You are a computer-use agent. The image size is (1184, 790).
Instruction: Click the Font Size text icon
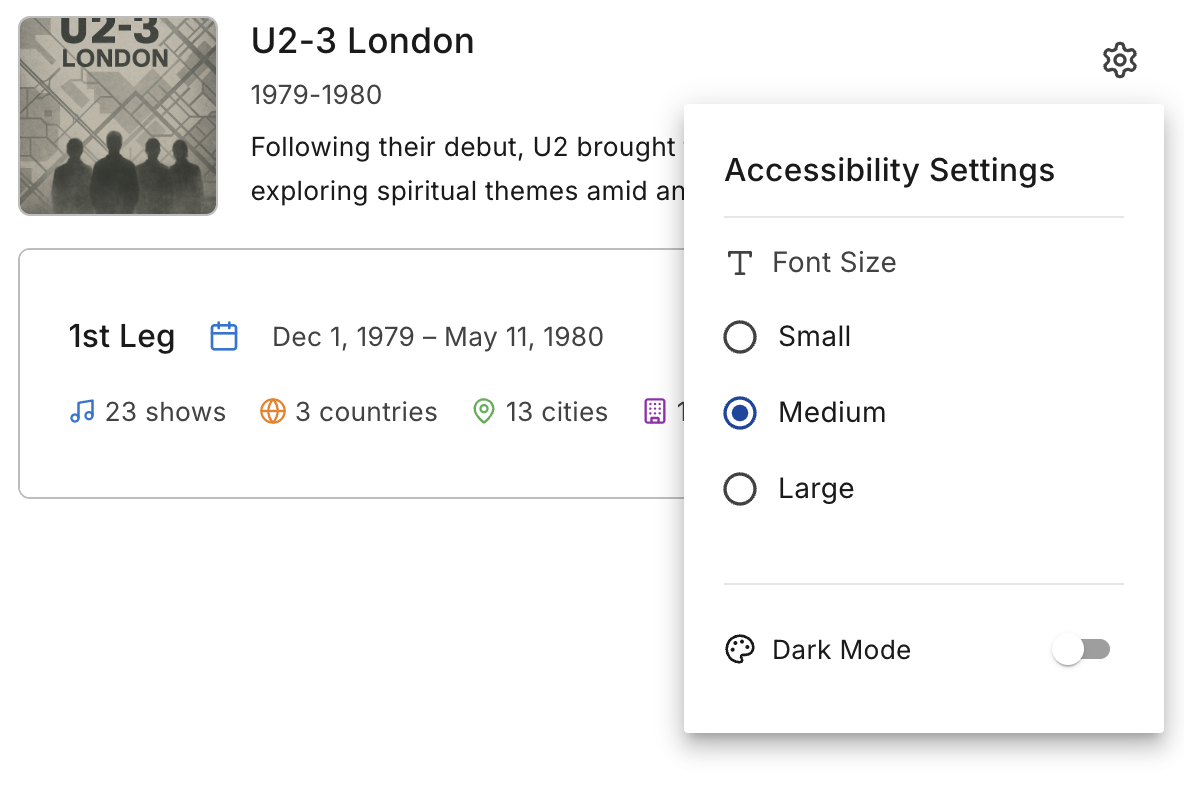739,263
